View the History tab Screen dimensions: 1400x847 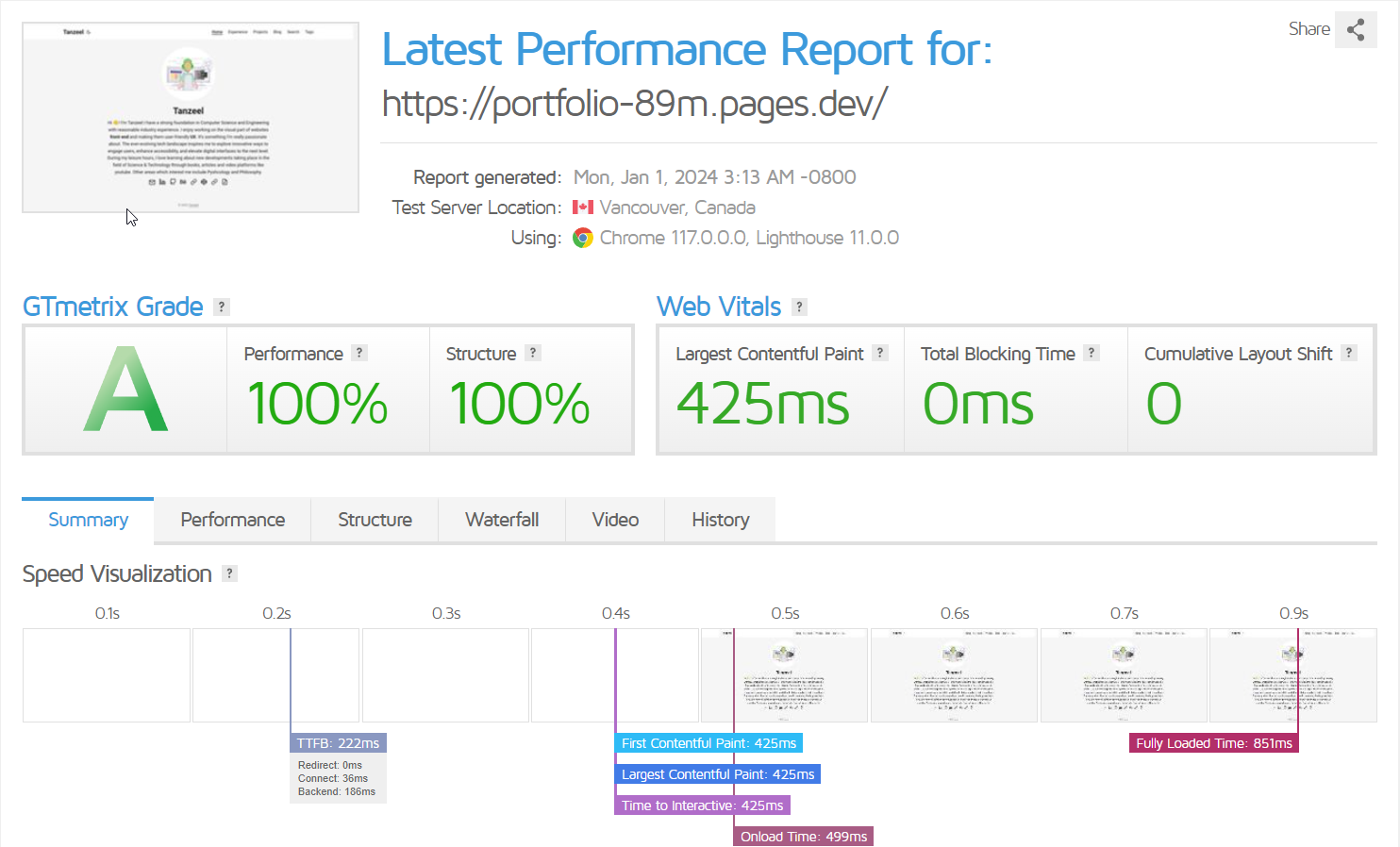click(x=720, y=520)
